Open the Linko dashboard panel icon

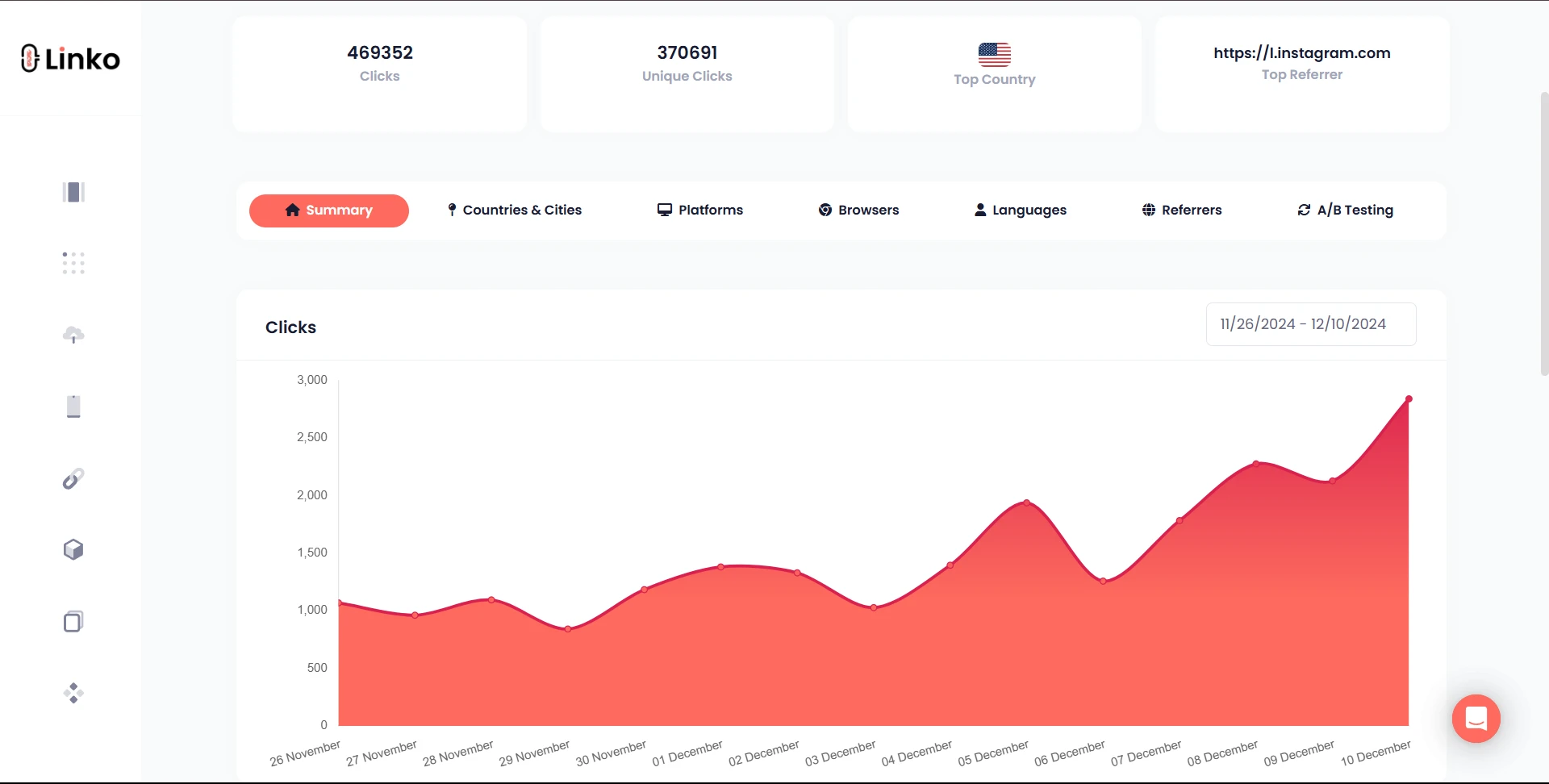tap(73, 192)
